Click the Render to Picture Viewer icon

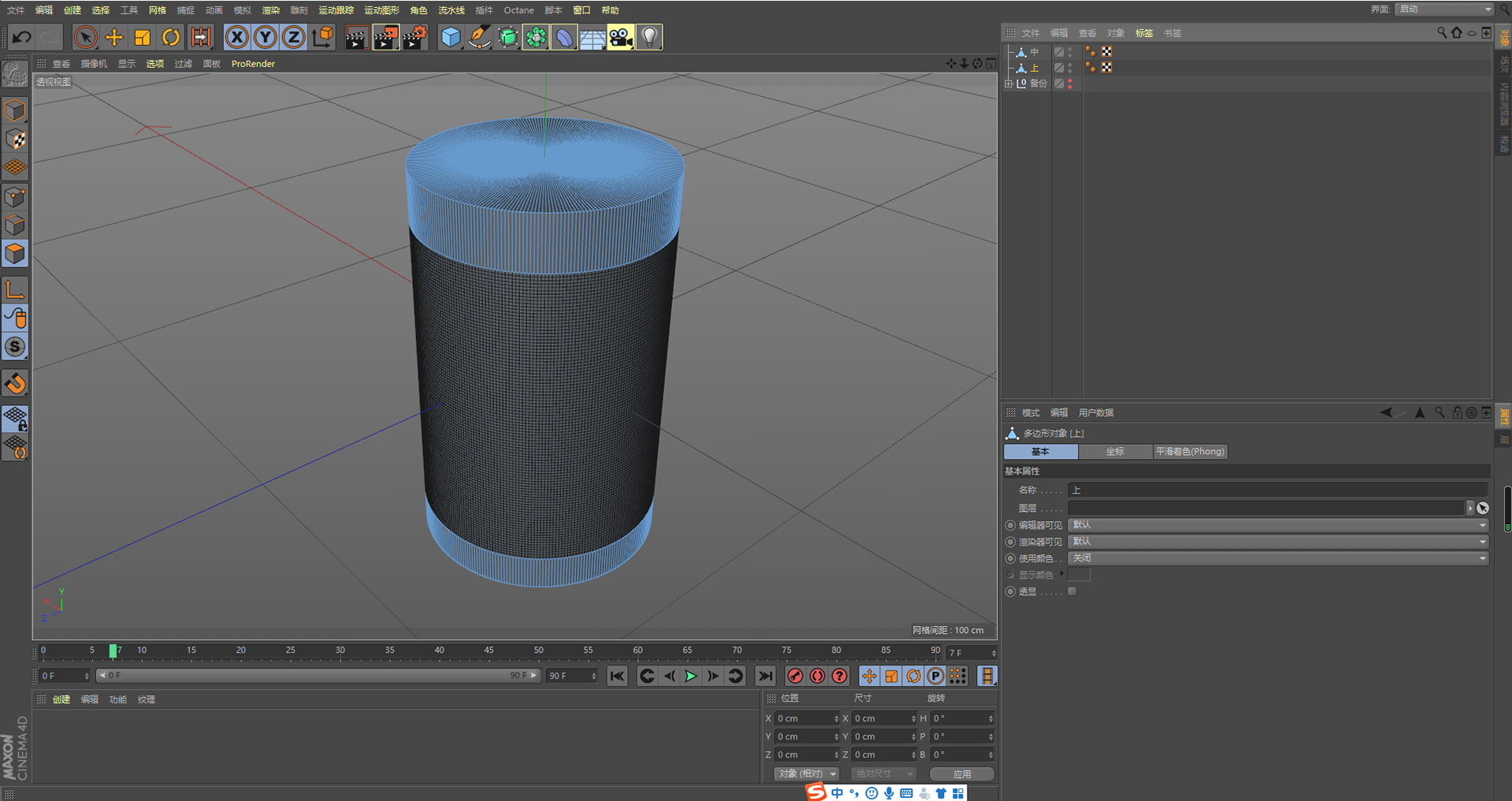point(385,37)
